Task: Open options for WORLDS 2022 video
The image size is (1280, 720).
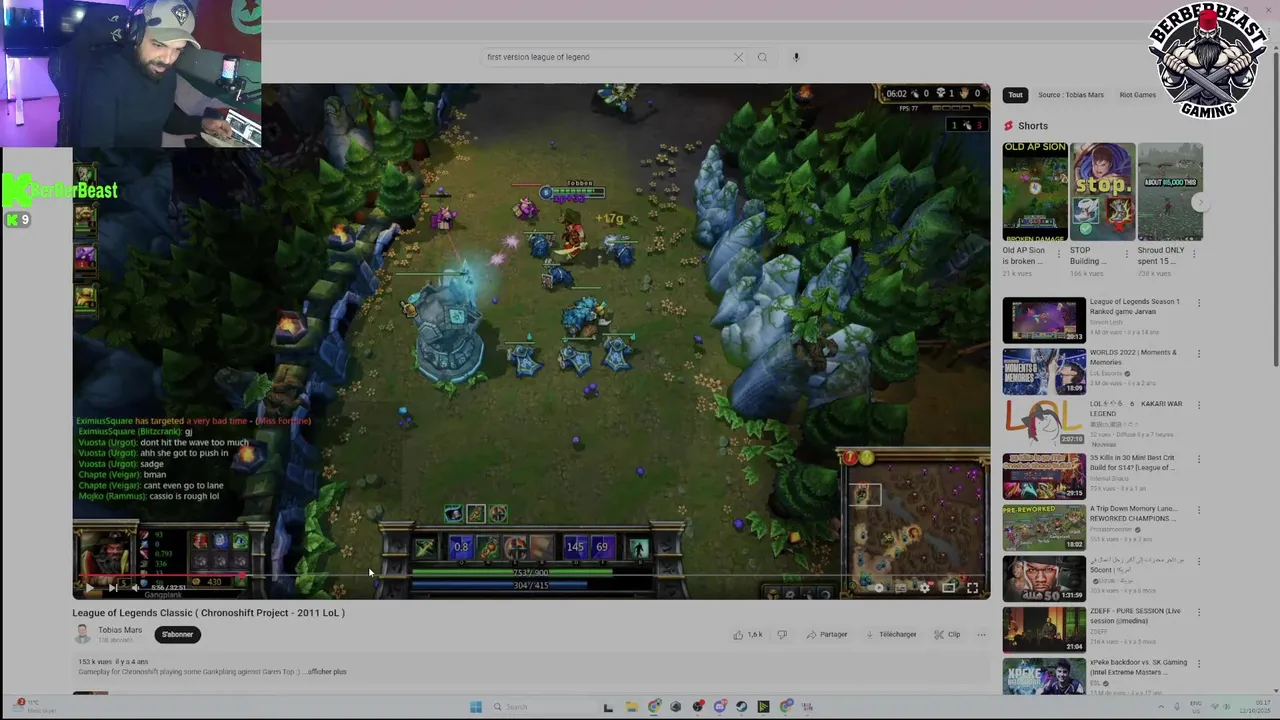Action: pos(1199,354)
